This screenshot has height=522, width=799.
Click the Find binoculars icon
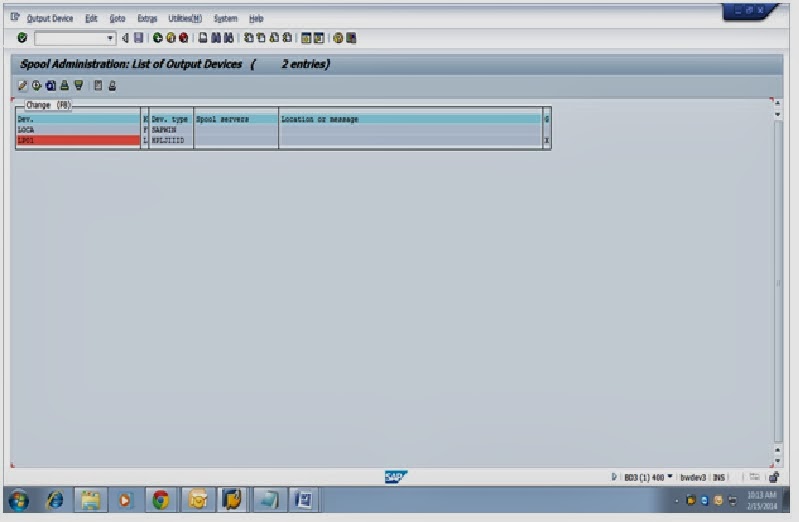(216, 38)
